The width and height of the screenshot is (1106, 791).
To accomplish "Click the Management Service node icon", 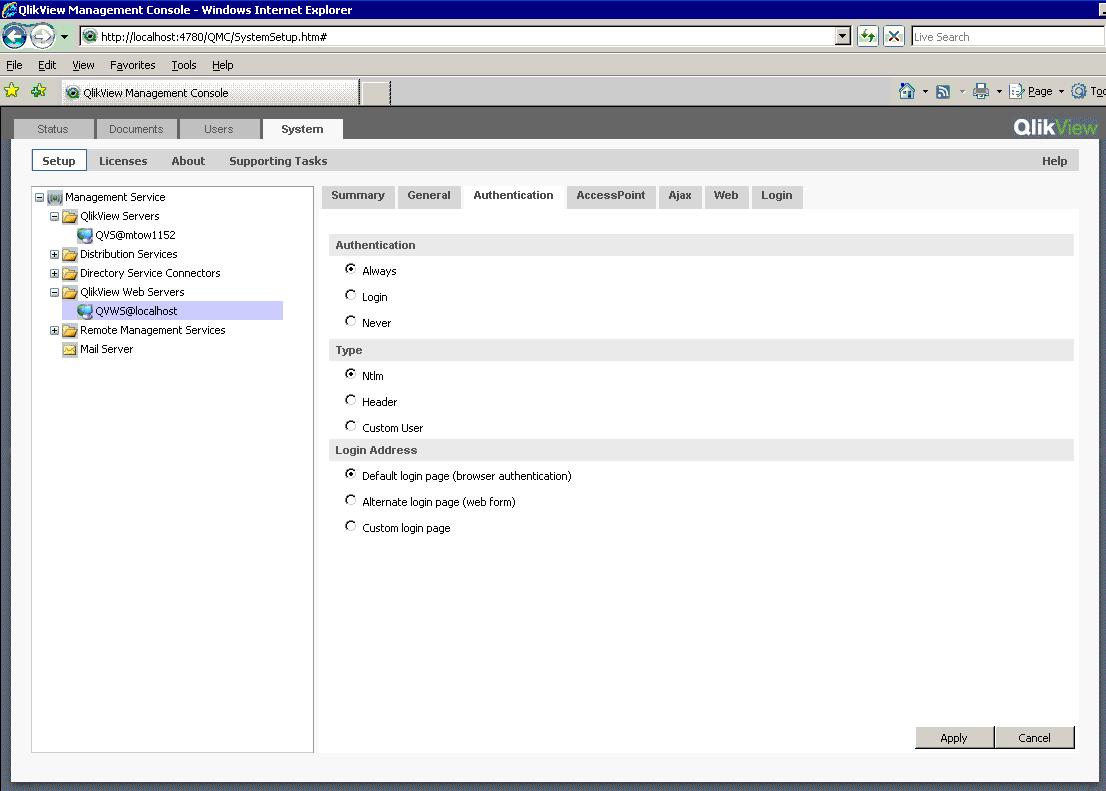I will tap(55, 198).
